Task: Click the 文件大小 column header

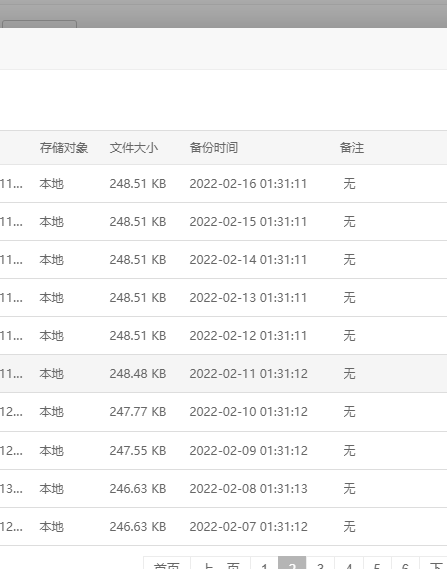Action: [x=134, y=148]
